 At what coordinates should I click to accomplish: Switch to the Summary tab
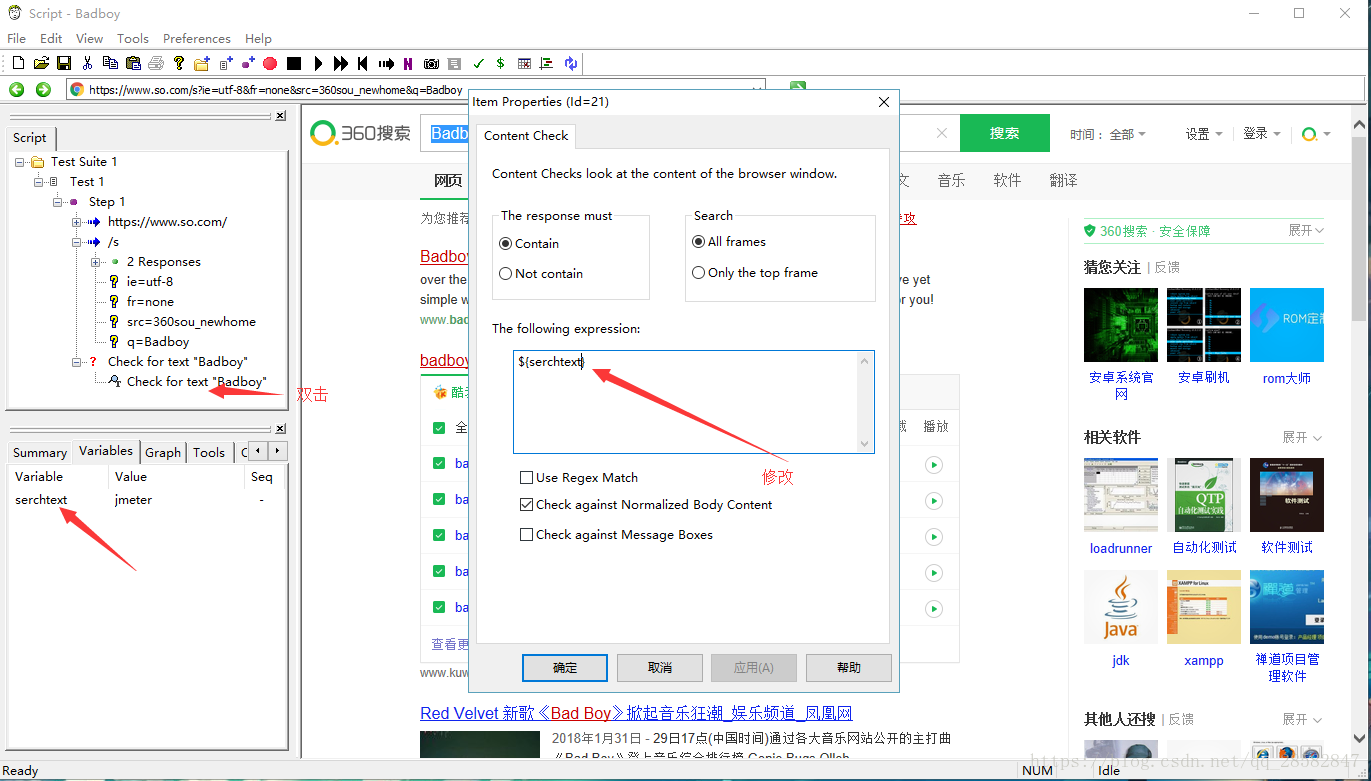click(x=40, y=452)
